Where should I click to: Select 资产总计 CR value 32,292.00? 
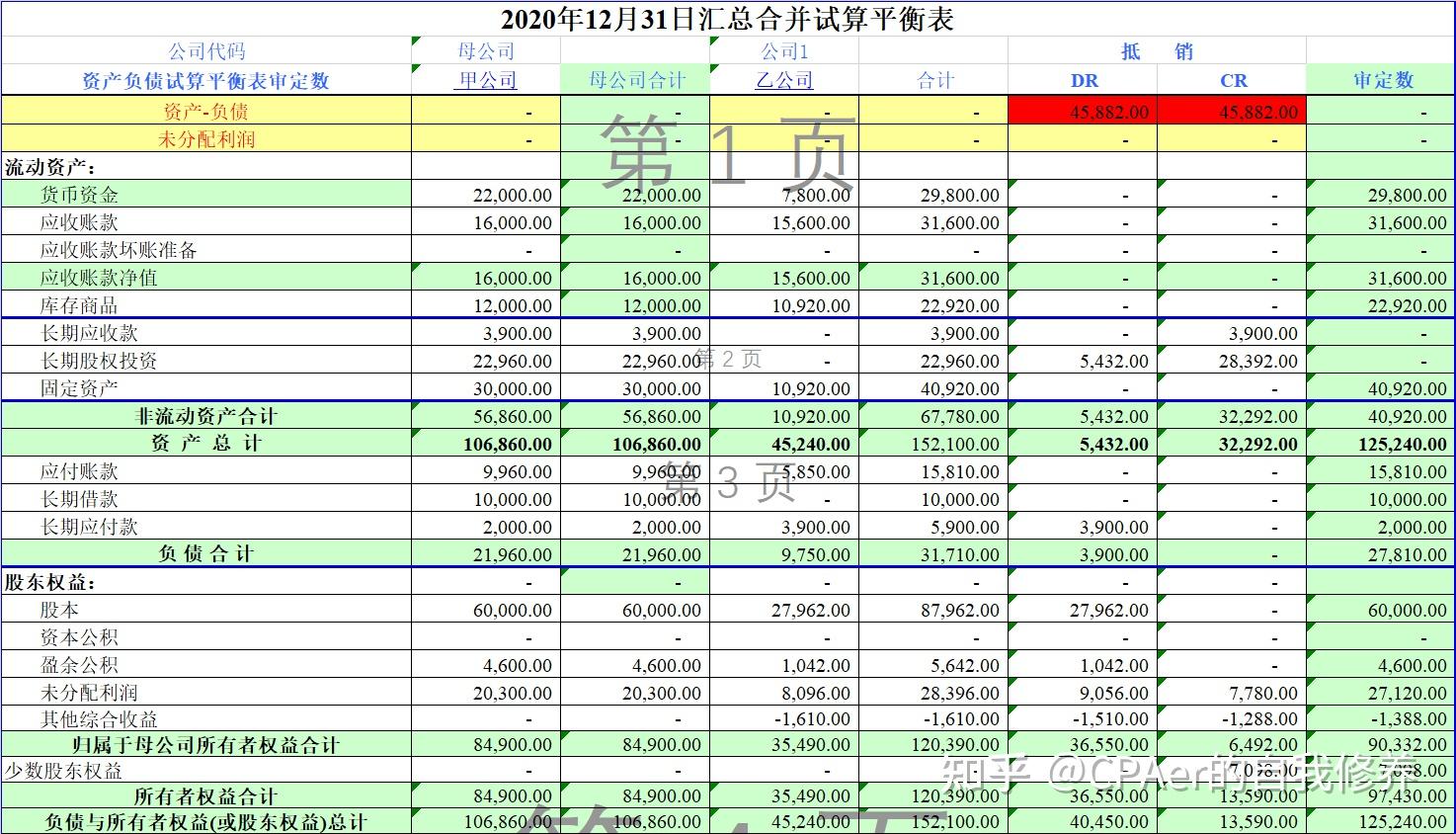(1257, 445)
